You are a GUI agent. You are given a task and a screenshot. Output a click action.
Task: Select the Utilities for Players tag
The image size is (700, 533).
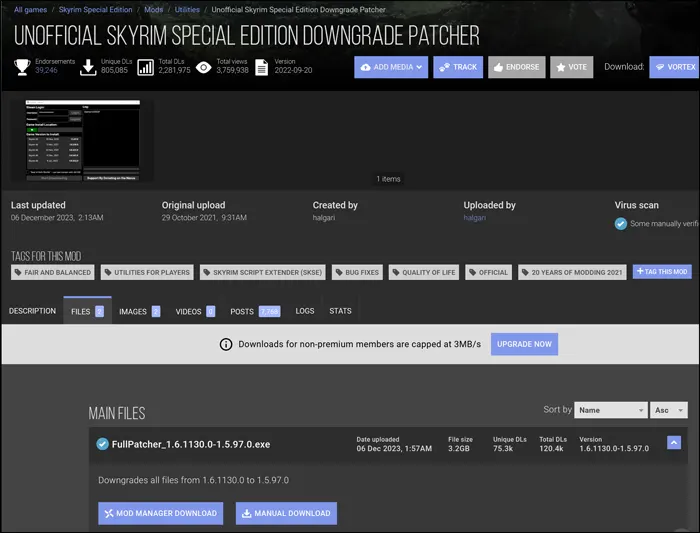pos(147,272)
